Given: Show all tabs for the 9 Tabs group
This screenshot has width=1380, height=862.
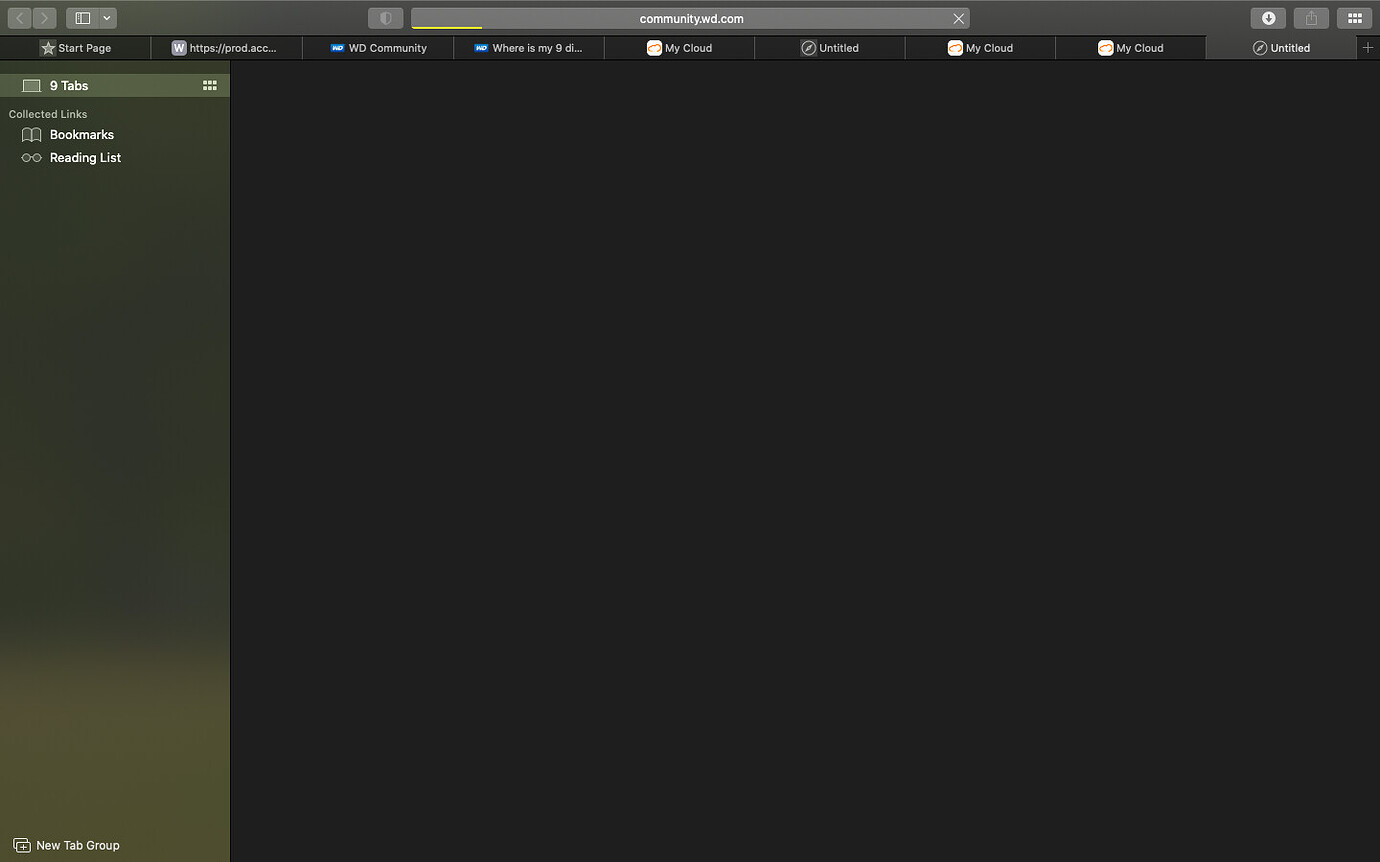Looking at the screenshot, I should point(209,85).
